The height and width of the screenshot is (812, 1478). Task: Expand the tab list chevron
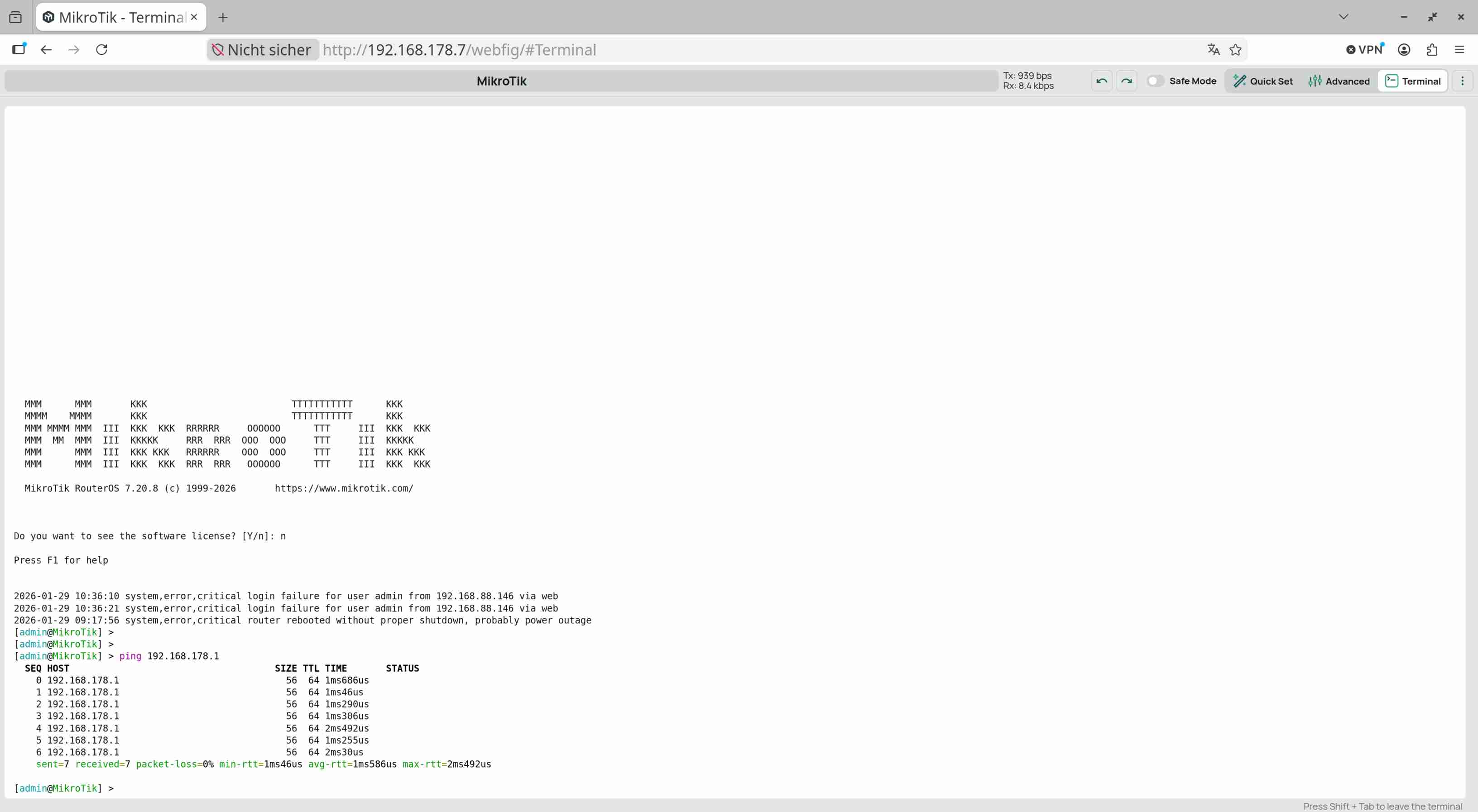pos(1344,17)
